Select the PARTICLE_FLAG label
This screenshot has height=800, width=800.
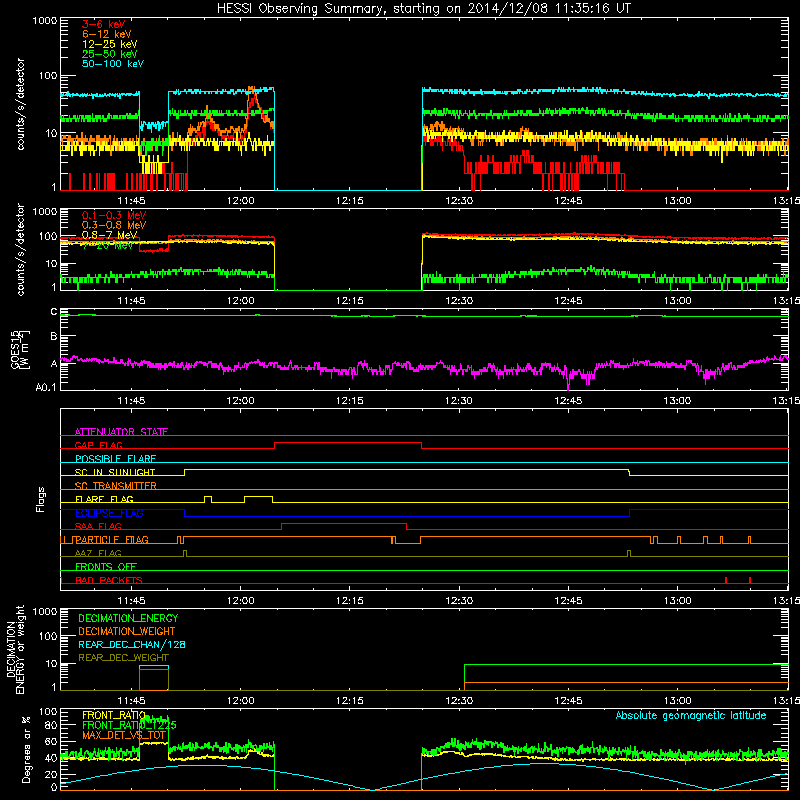pos(112,540)
